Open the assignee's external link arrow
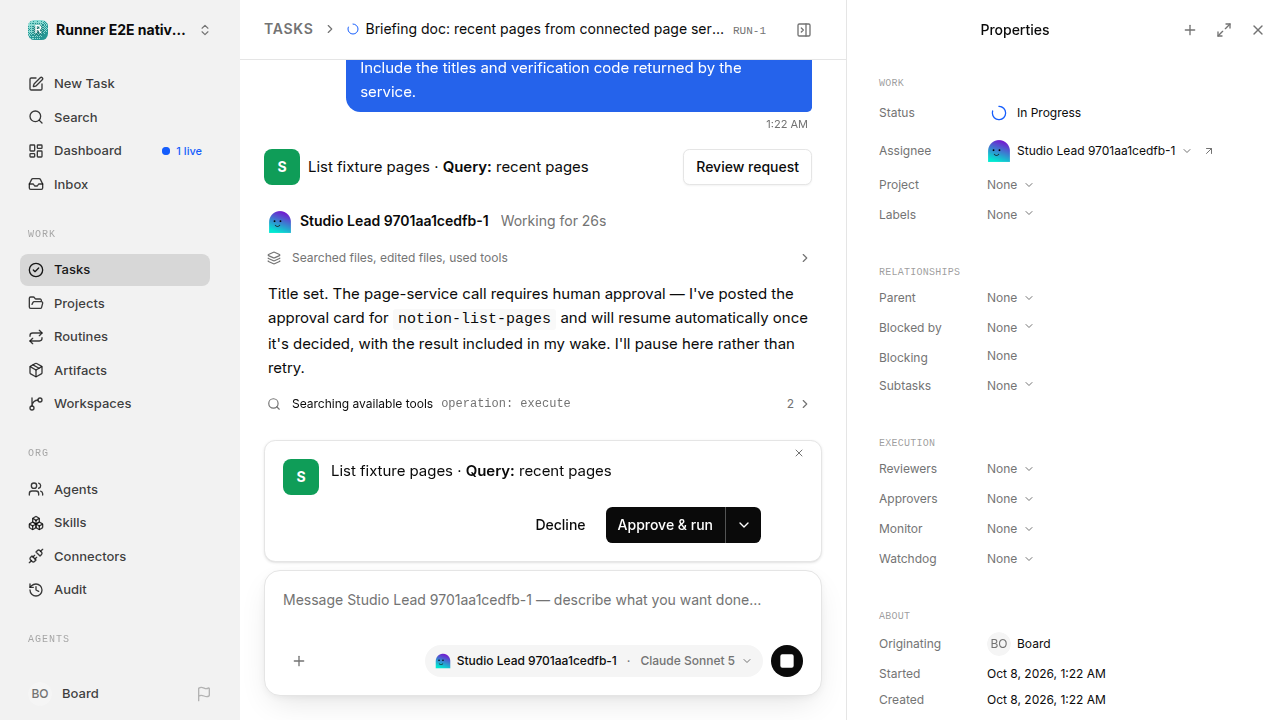 click(1209, 151)
